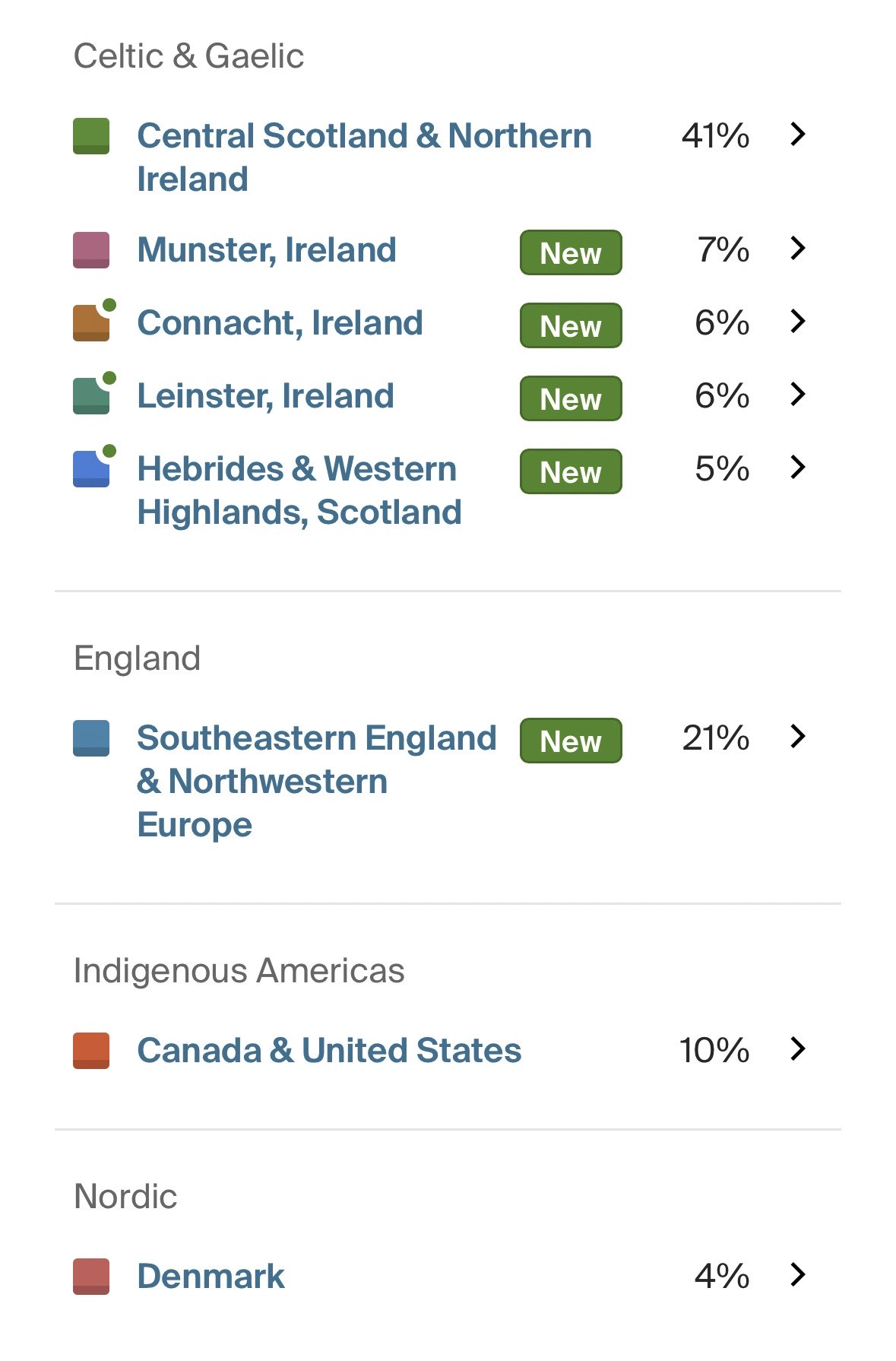Click the red Denmark color swatch
896x1361 pixels.
coord(91,1276)
